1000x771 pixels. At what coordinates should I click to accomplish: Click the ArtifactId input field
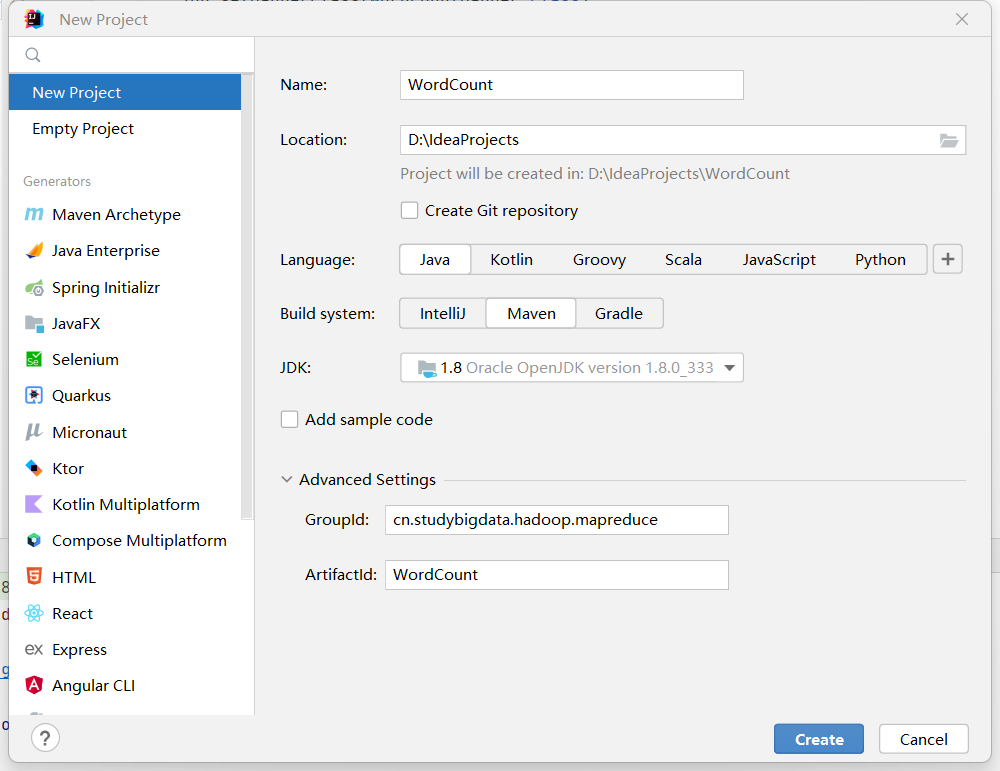(x=557, y=575)
